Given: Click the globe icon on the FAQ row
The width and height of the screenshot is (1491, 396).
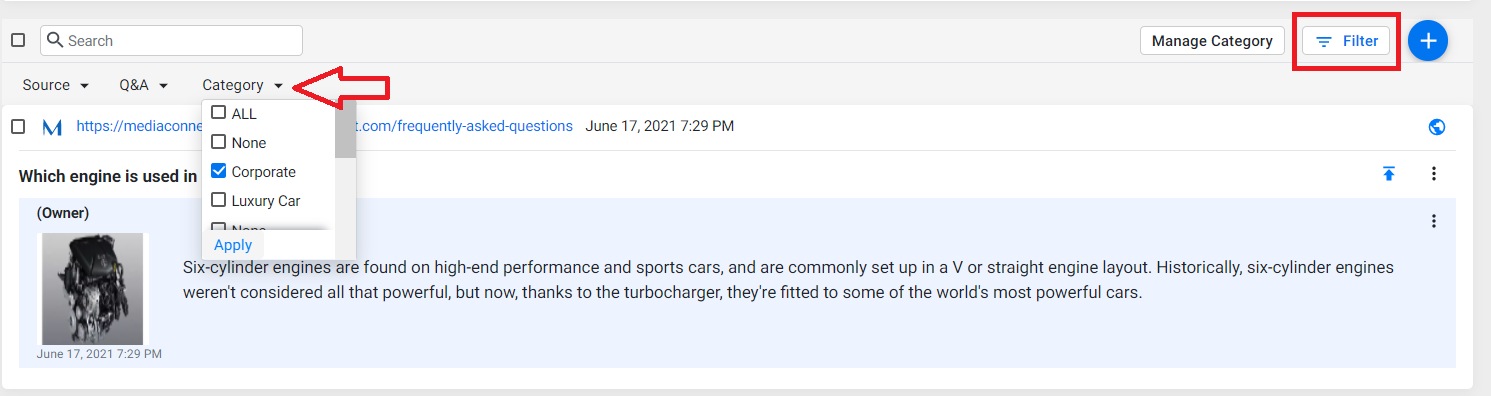Looking at the screenshot, I should tap(1437, 127).
